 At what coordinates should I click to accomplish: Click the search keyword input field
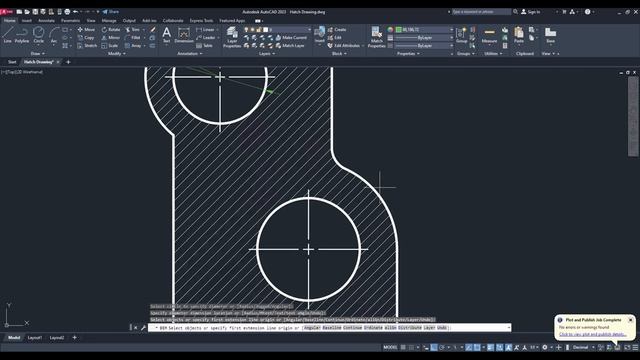[481, 12]
